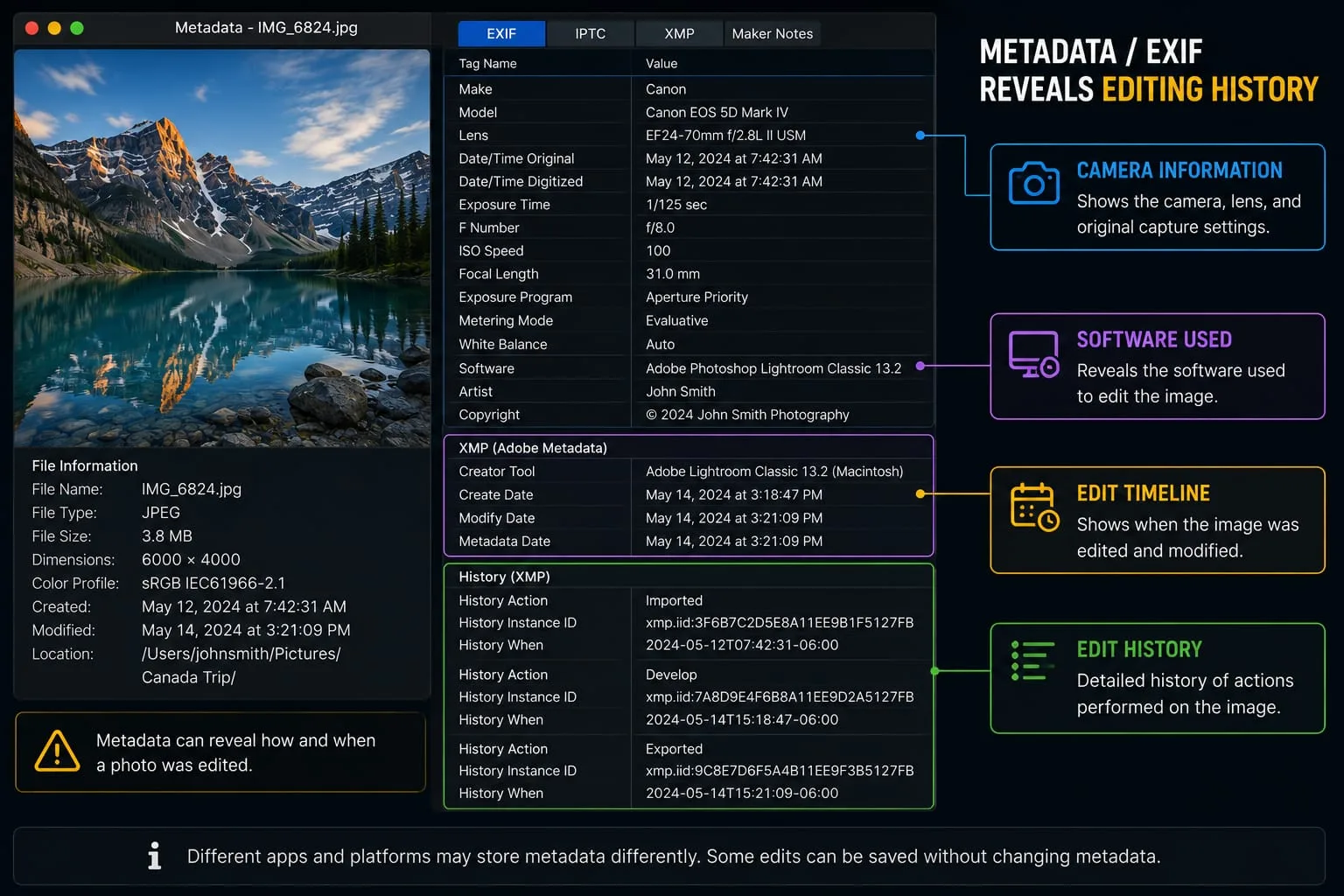
Task: Select the File Name value IMG_6824.jpg
Action: (192, 489)
